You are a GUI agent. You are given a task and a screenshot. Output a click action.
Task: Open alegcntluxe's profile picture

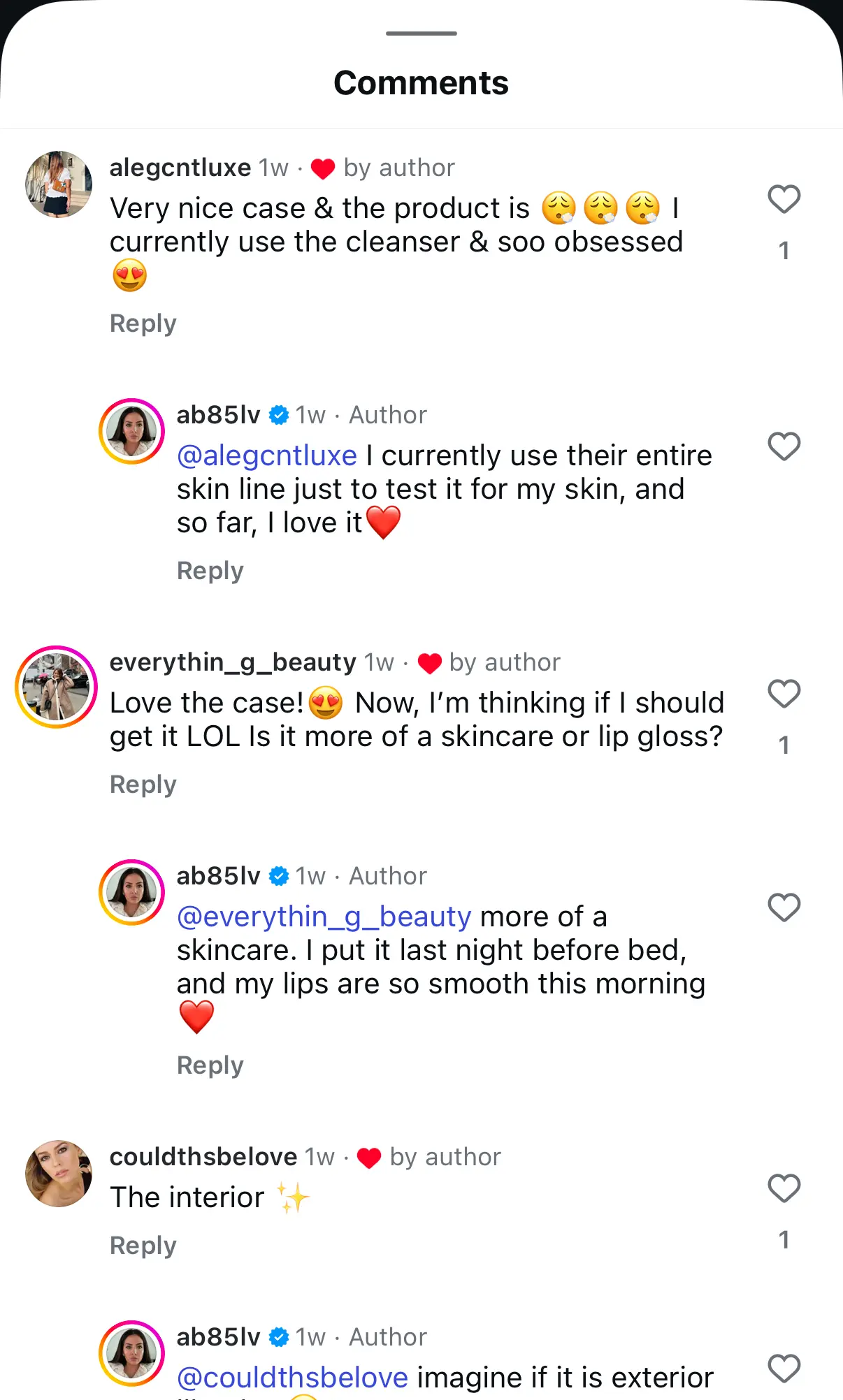point(59,184)
